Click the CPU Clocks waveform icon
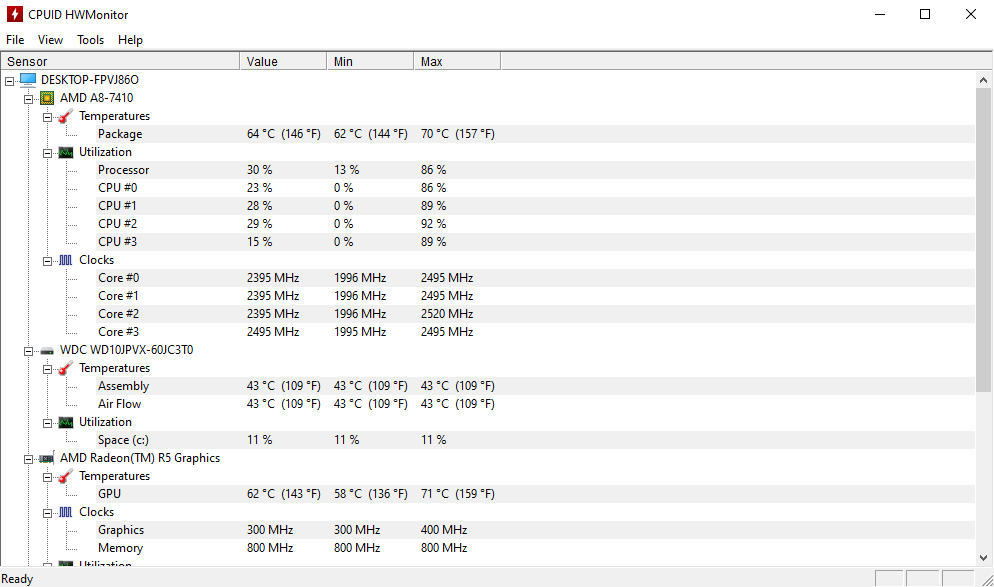Screen dimensions: 994x587 65,260
